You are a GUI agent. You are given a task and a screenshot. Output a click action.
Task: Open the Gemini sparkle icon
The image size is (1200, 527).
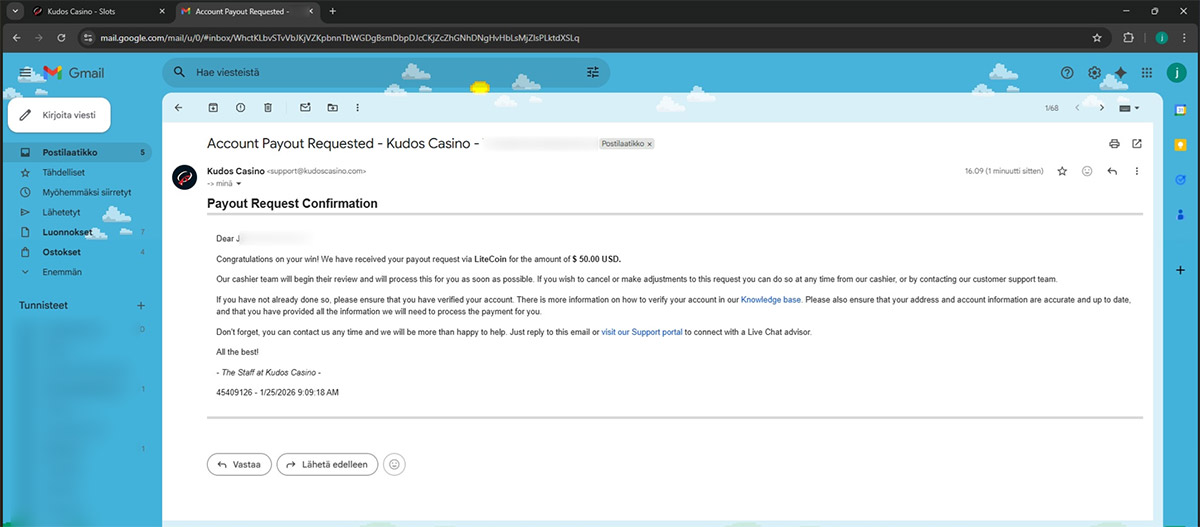tap(1120, 73)
